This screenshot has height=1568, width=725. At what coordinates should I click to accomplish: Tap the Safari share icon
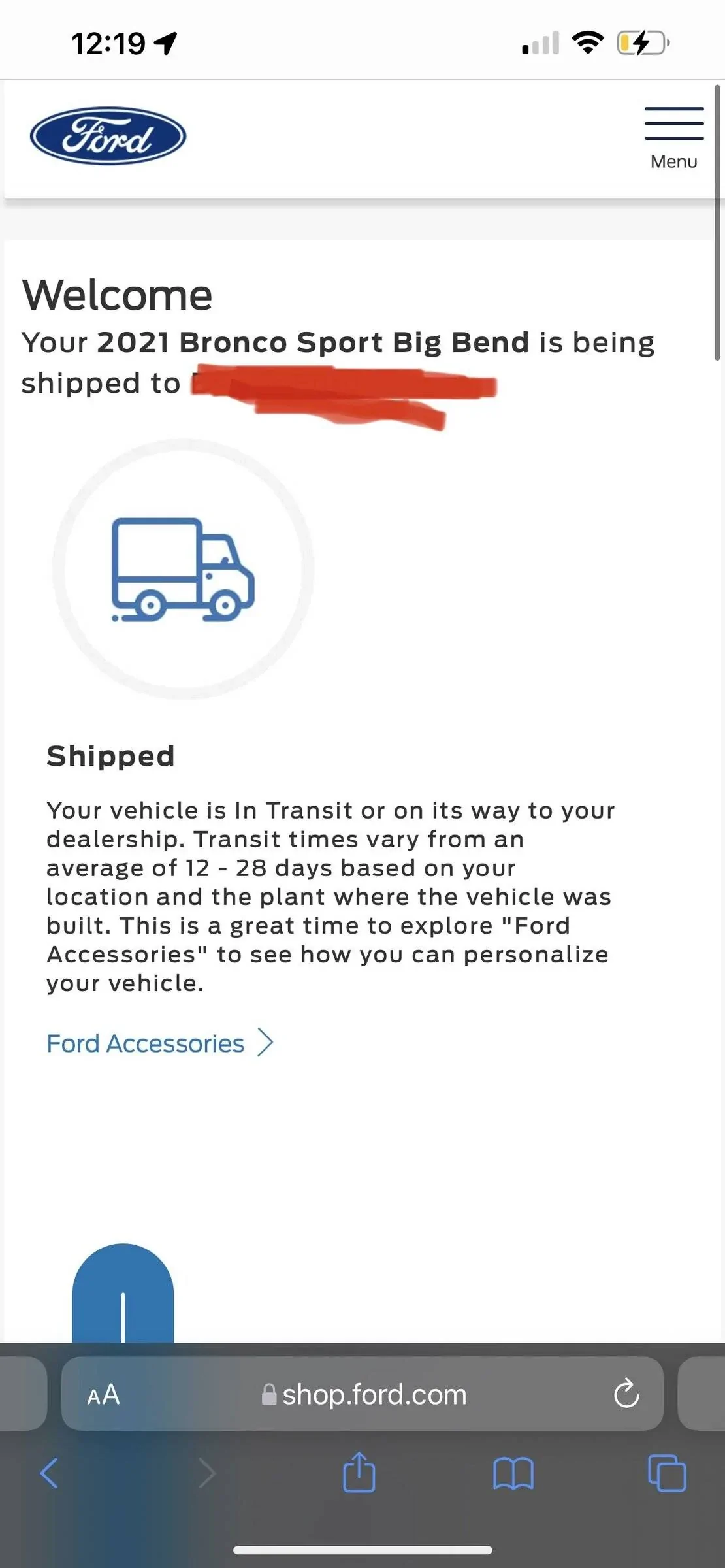pyautogui.click(x=359, y=1473)
